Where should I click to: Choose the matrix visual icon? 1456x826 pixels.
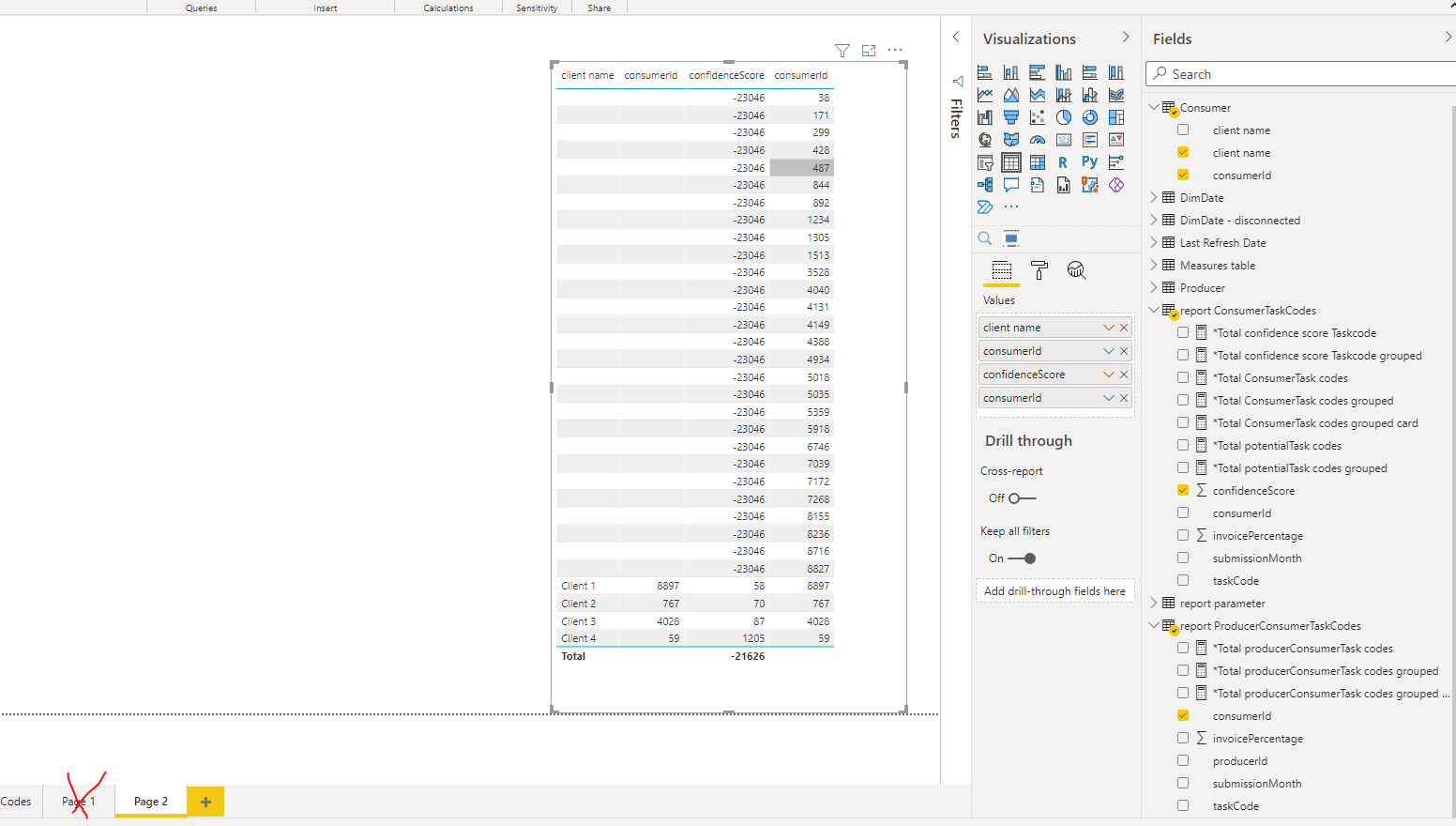click(x=1037, y=162)
